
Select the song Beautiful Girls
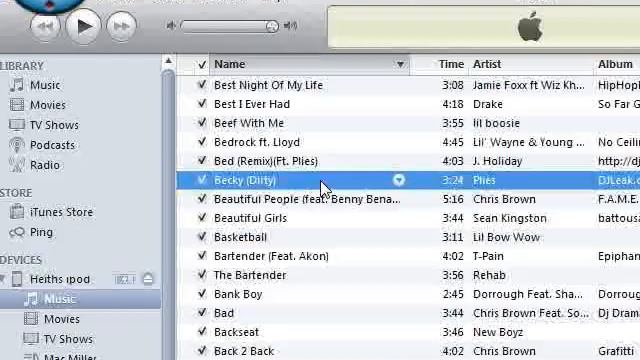click(x=250, y=218)
